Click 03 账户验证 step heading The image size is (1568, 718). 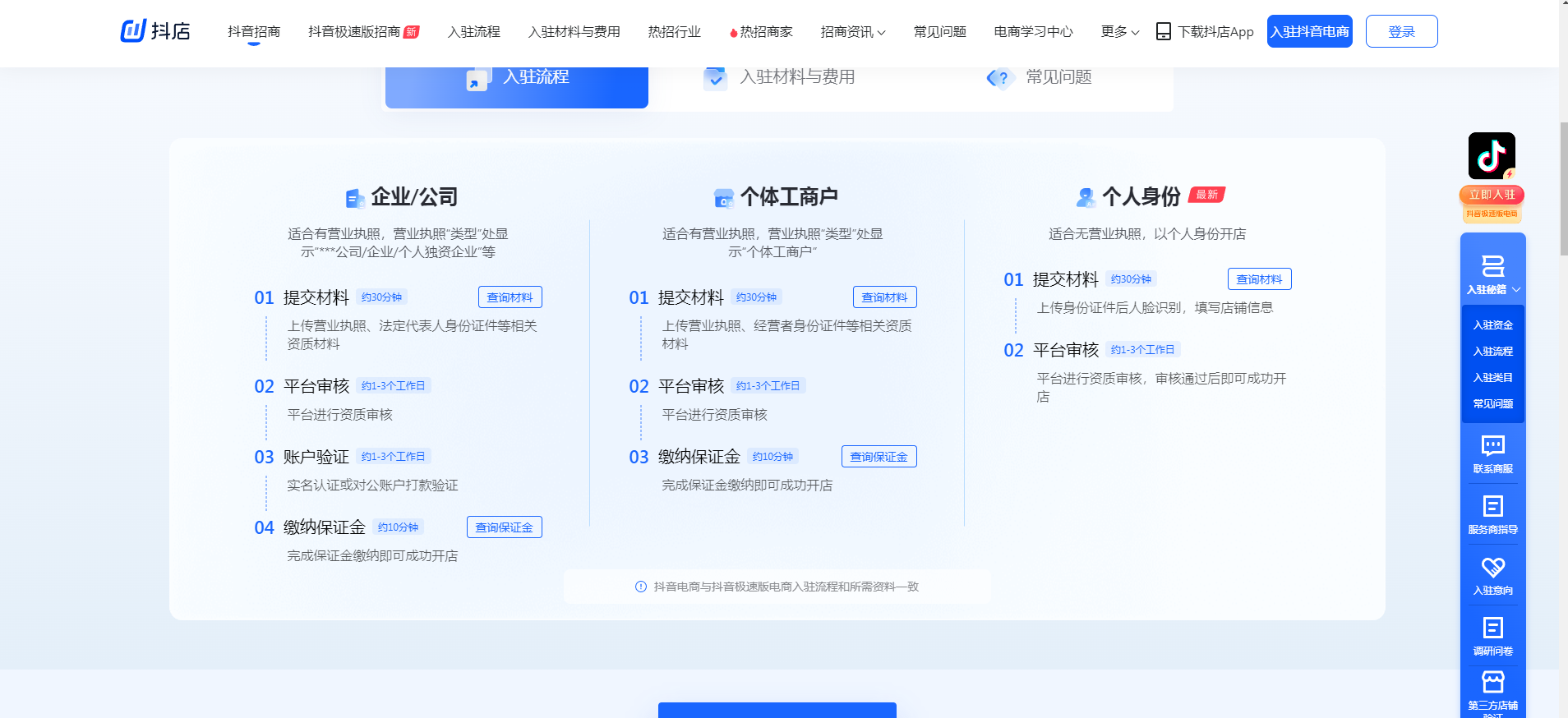pos(302,457)
